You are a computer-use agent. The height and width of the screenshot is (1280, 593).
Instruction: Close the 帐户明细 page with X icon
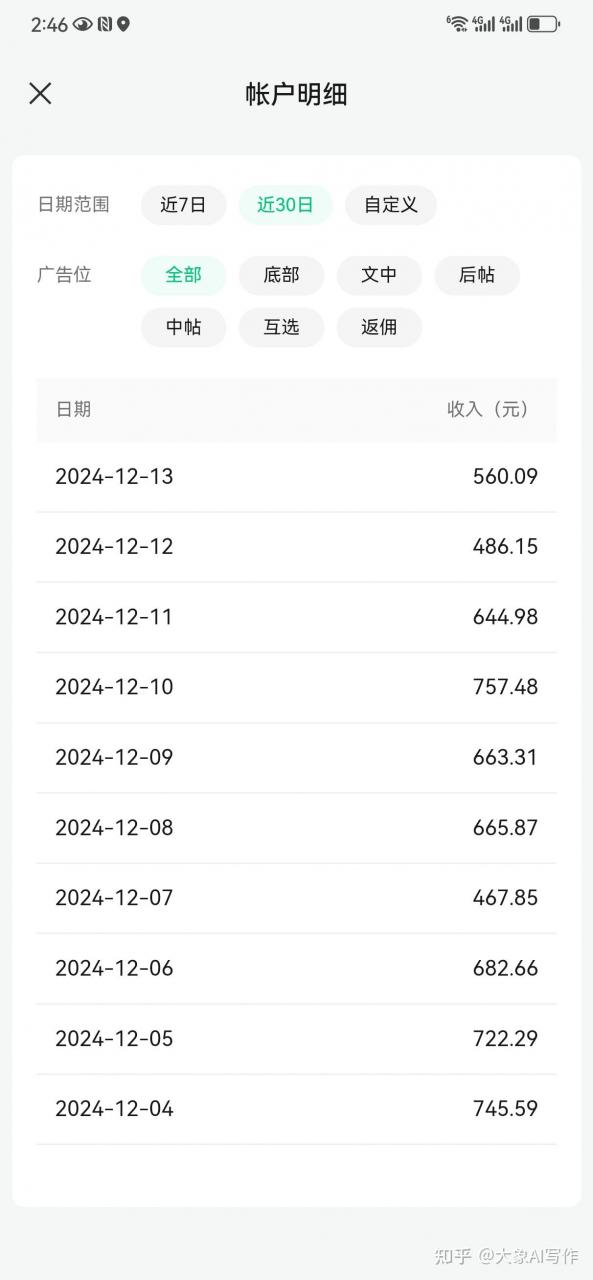(40, 94)
